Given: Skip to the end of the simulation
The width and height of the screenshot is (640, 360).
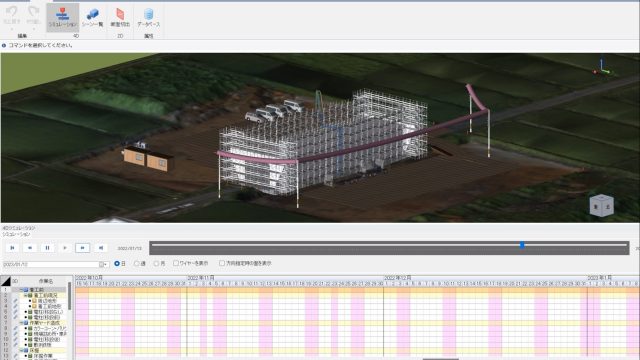Looking at the screenshot, I should [x=100, y=248].
